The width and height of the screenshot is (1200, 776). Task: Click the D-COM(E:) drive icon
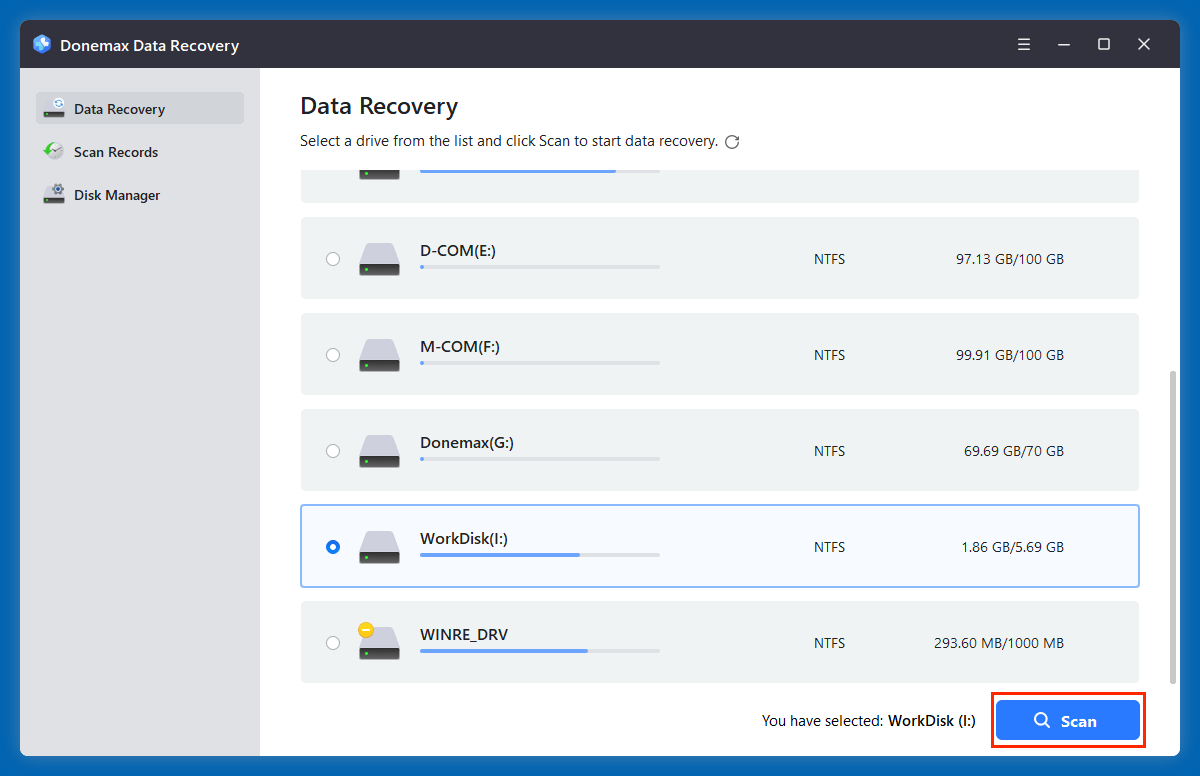(379, 258)
